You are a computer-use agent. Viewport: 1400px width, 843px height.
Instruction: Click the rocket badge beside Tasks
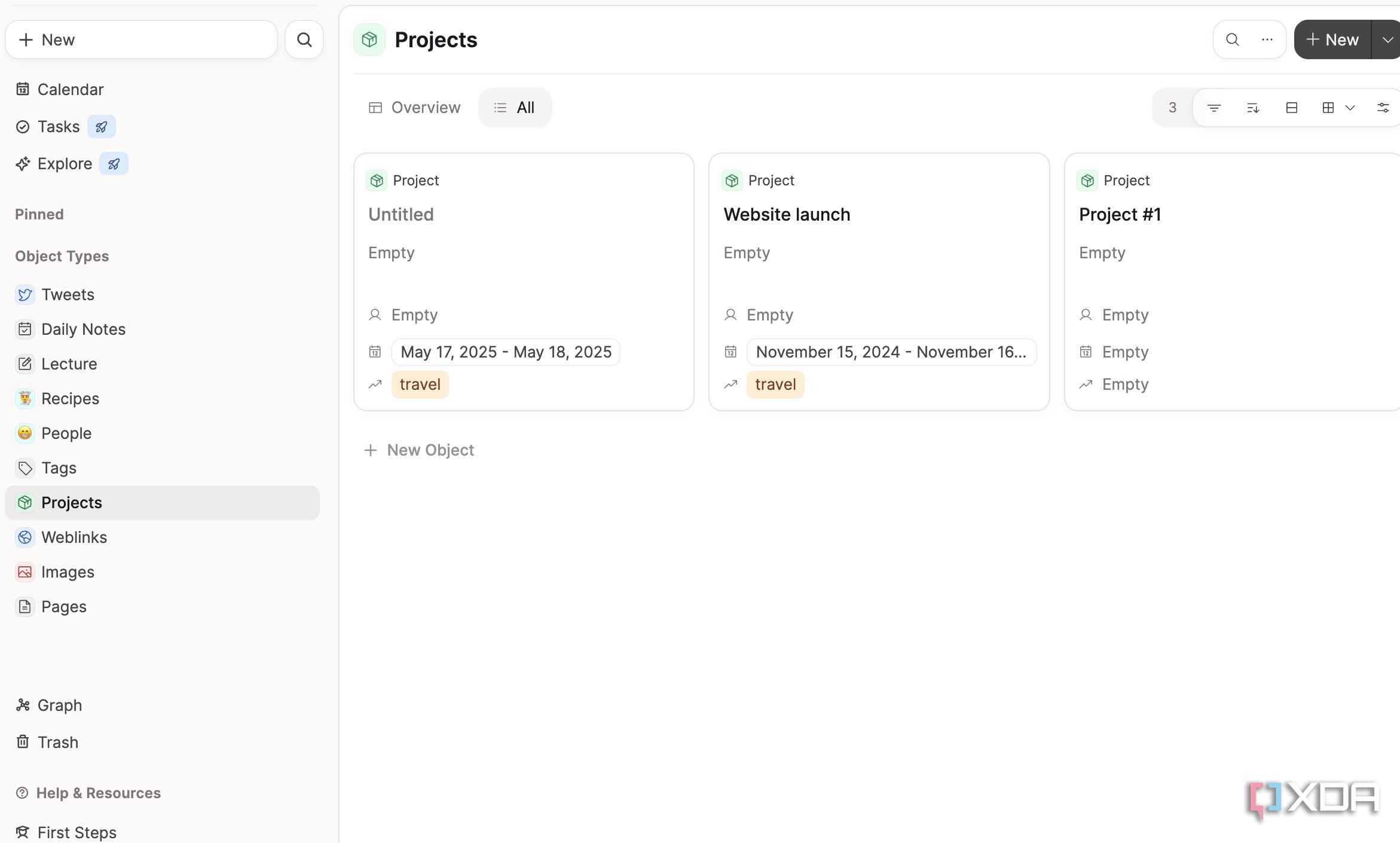click(102, 127)
